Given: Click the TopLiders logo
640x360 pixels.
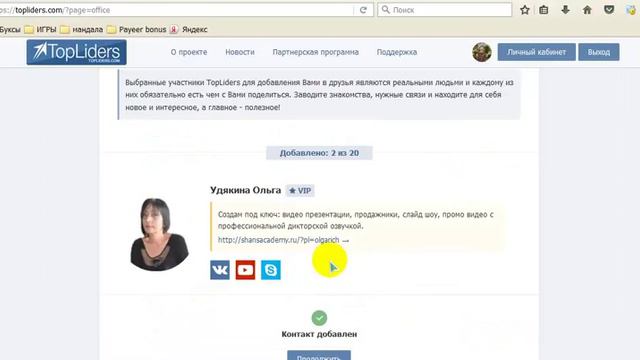Looking at the screenshot, I should pos(76,52).
